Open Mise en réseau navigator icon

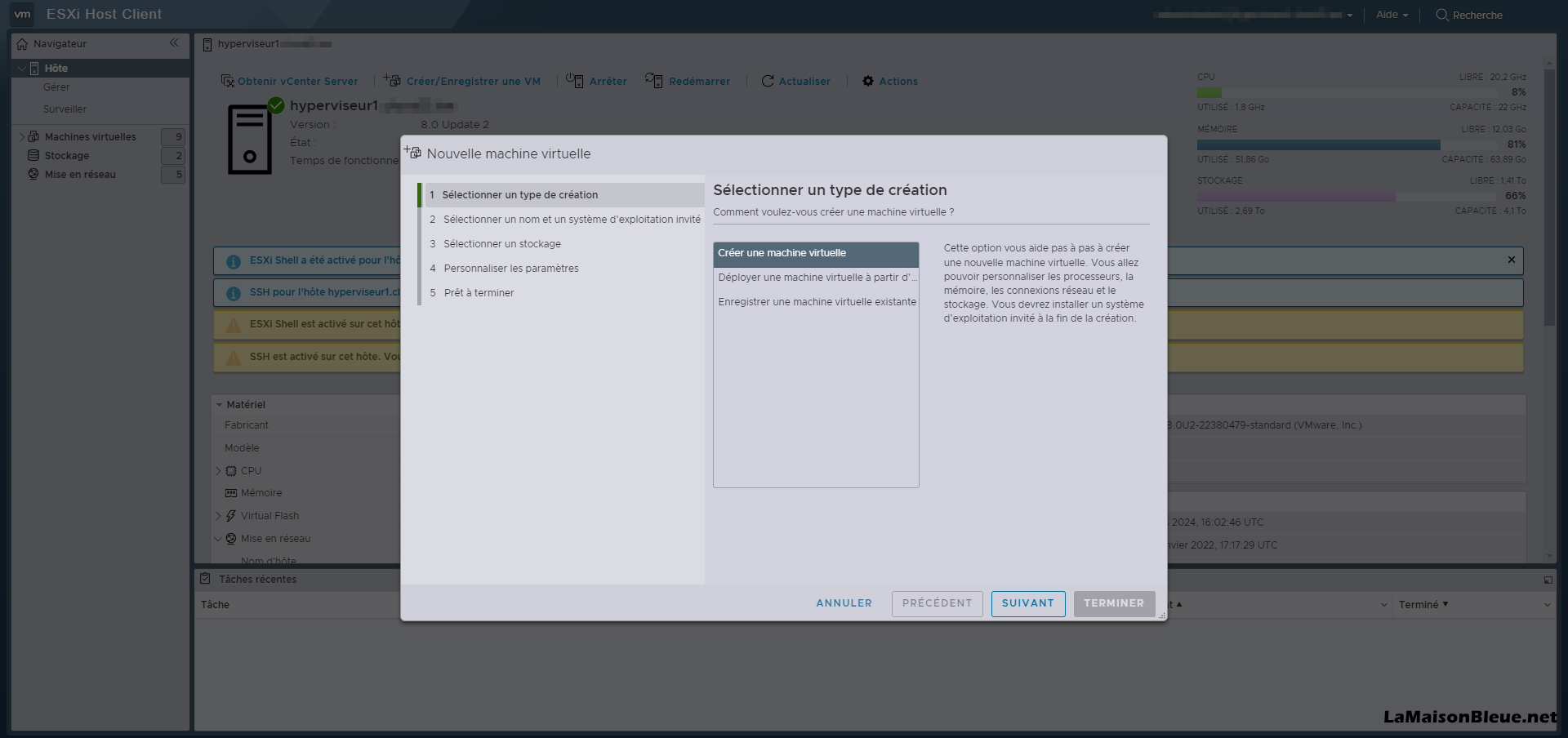[x=33, y=174]
